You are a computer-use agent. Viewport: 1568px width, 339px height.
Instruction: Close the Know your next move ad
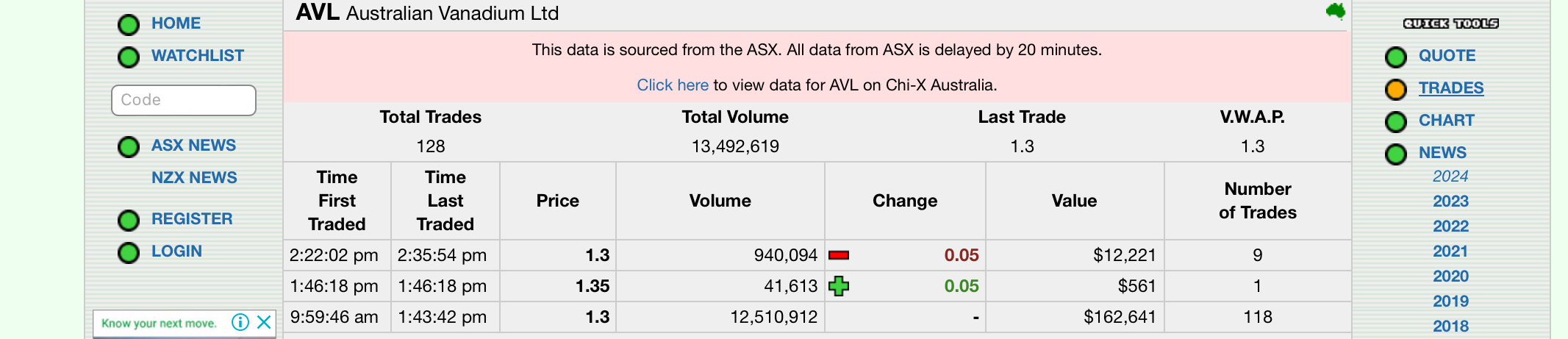(x=264, y=322)
